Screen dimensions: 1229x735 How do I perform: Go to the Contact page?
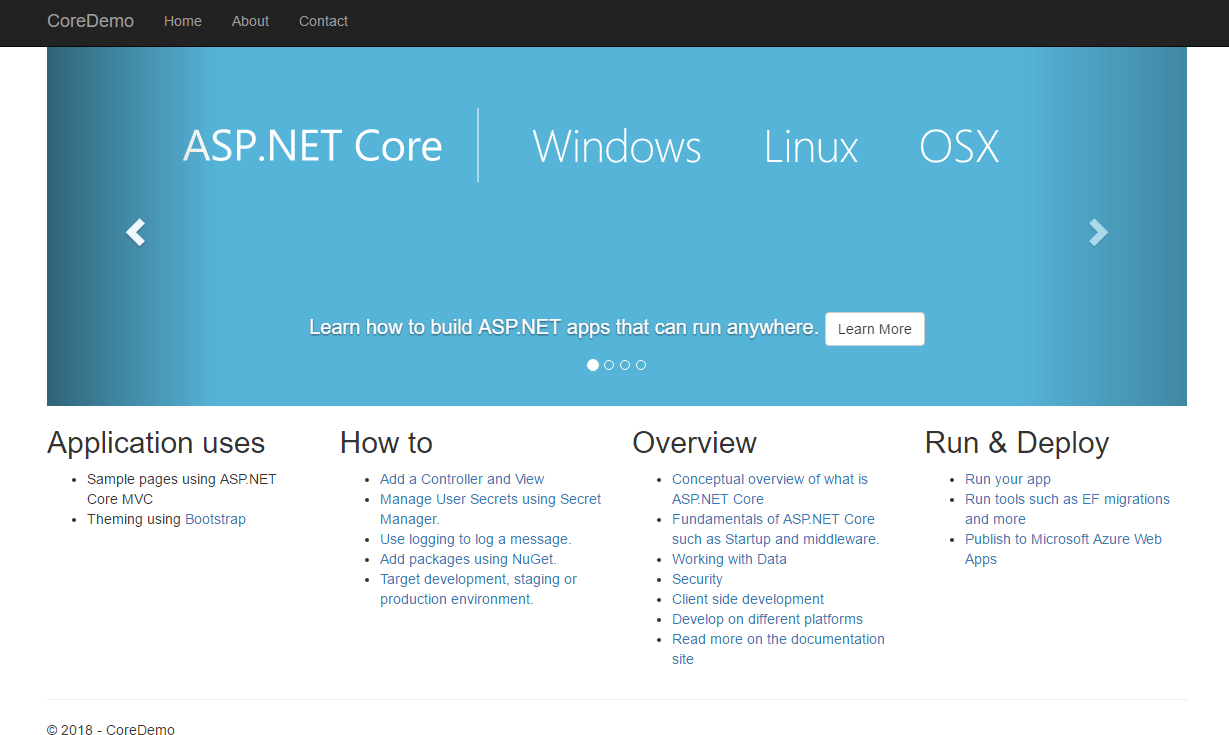click(323, 21)
